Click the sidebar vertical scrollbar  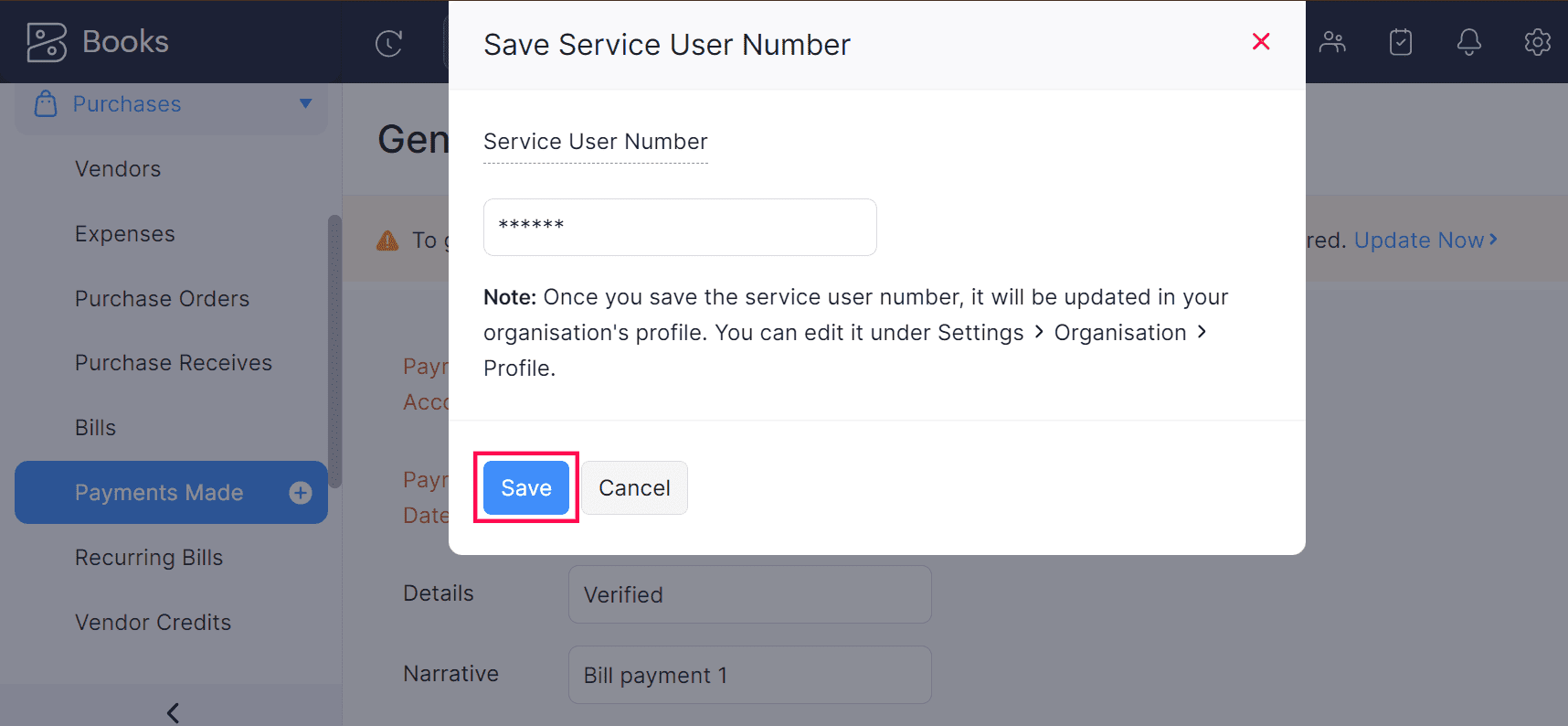pyautogui.click(x=334, y=351)
